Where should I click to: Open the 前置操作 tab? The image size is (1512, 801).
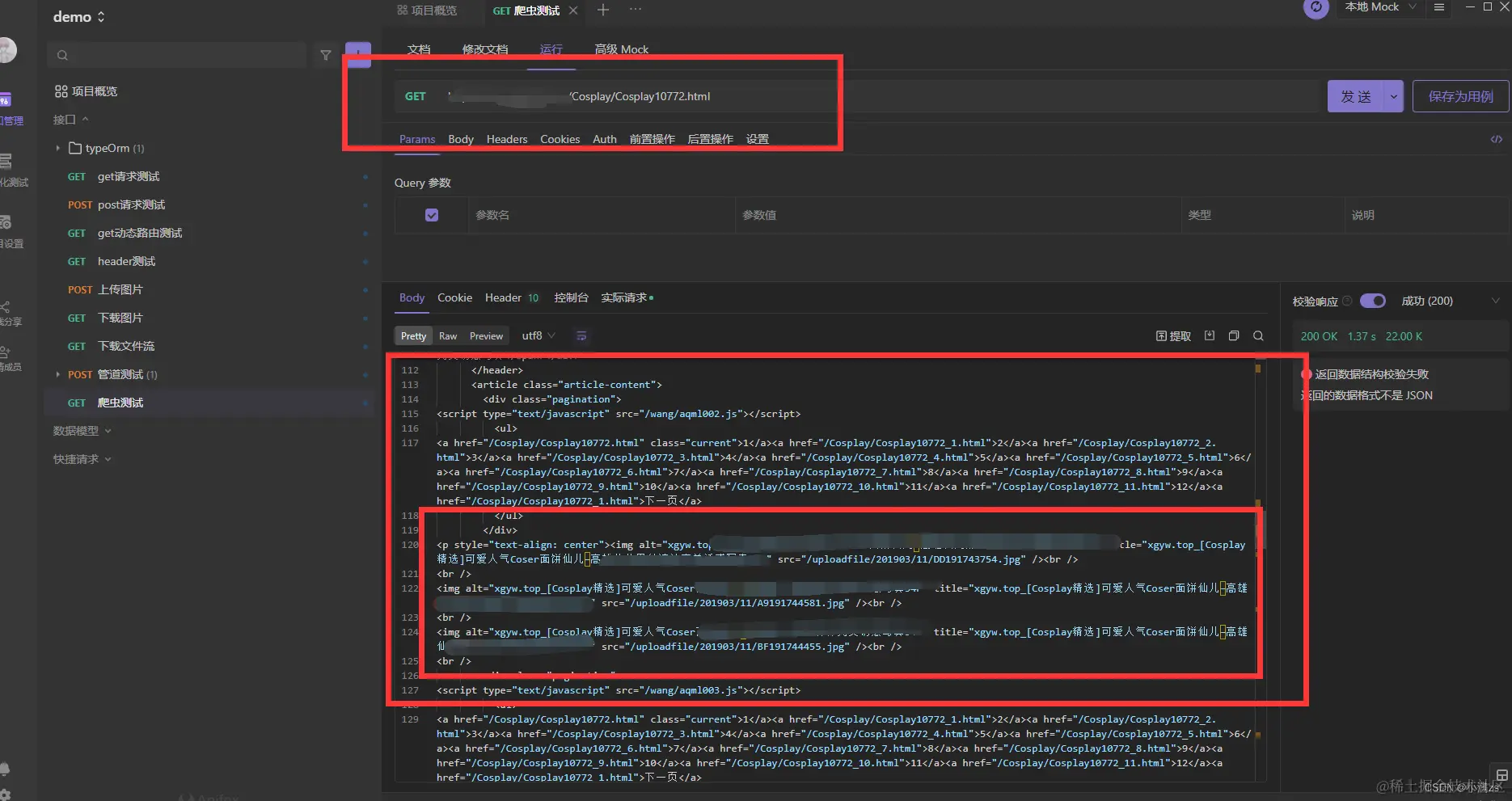point(653,139)
